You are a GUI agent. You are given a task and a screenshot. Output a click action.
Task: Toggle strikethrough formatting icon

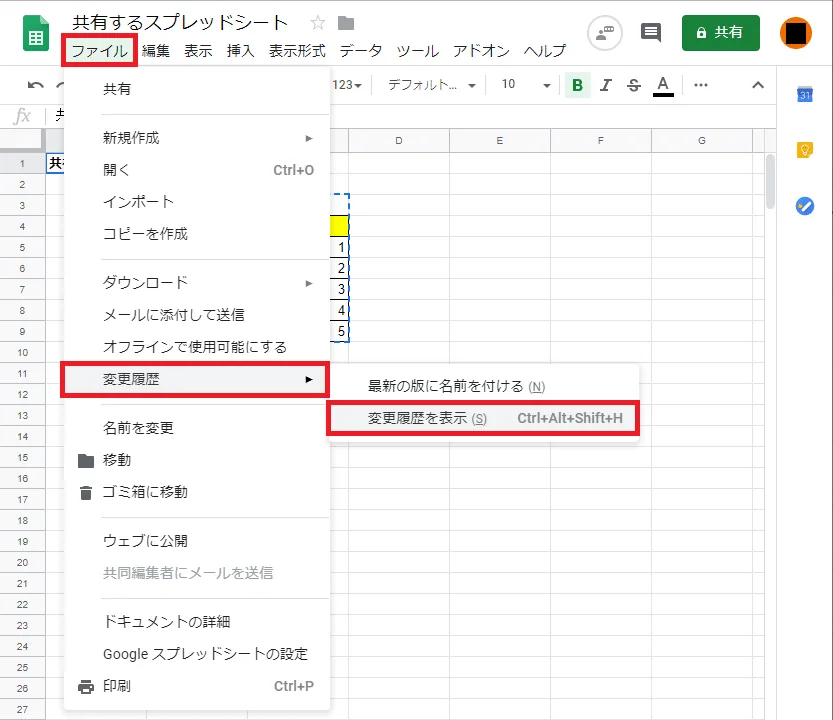pyautogui.click(x=634, y=85)
